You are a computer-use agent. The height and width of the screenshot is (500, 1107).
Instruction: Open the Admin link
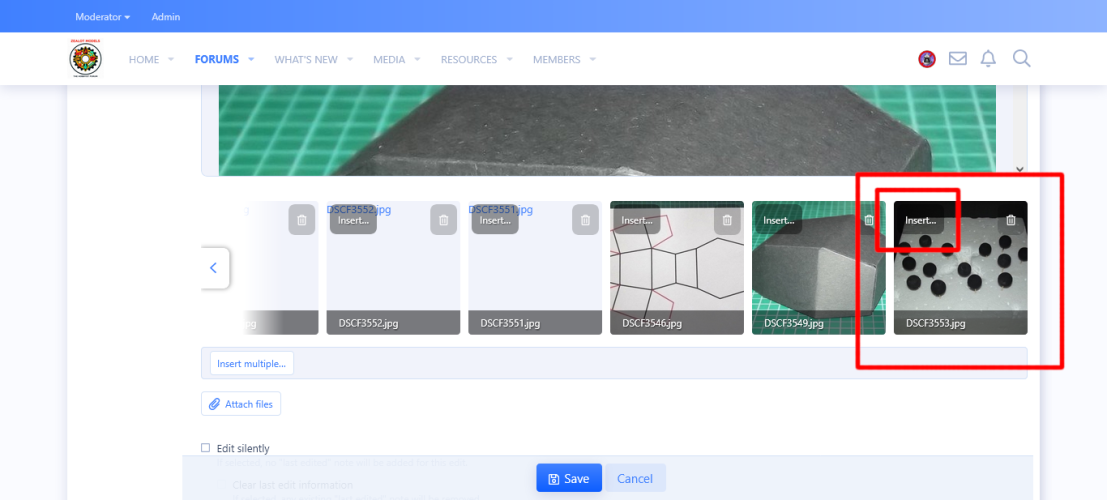click(166, 16)
